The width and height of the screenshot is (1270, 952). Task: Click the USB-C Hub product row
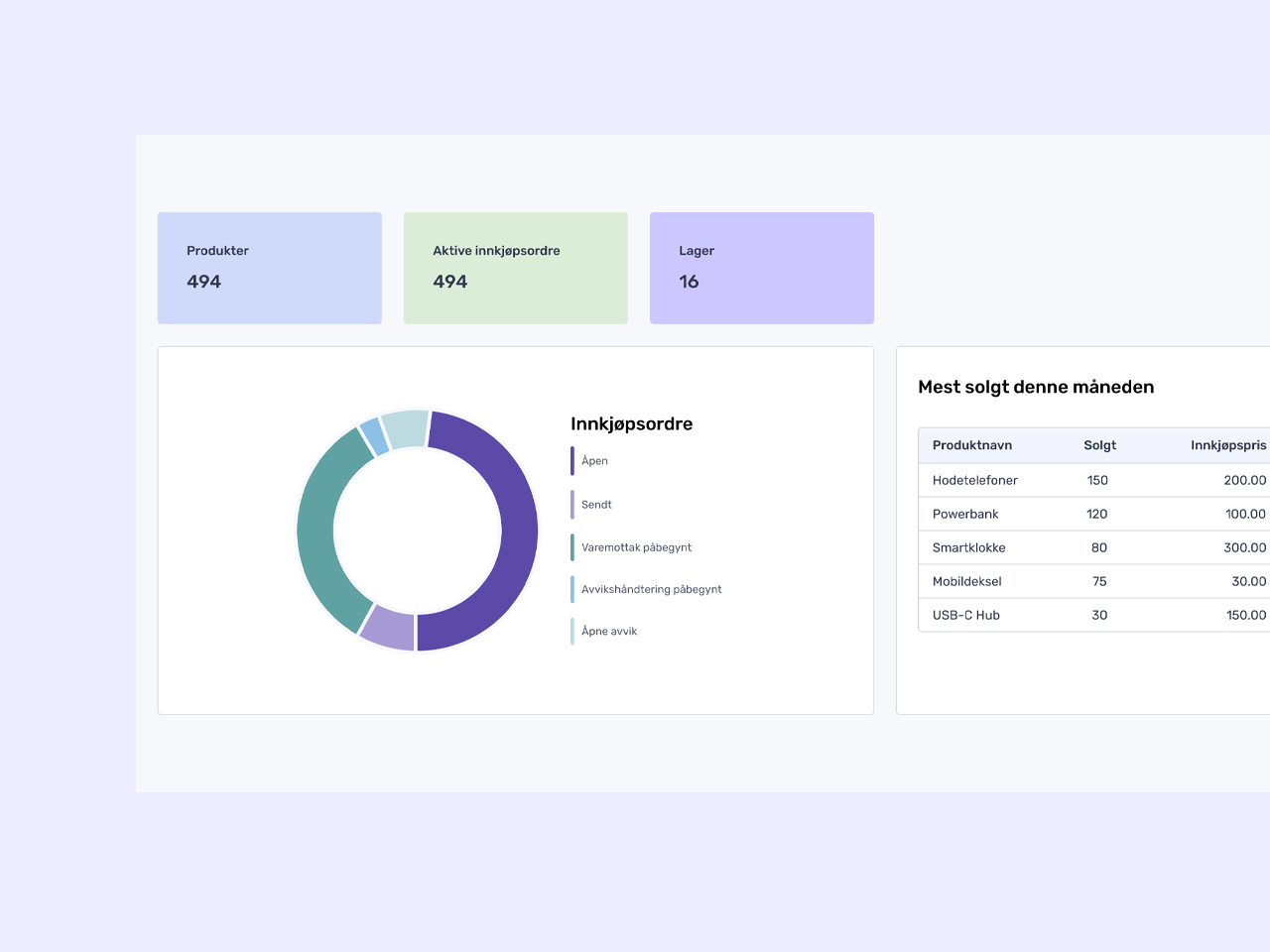(1091, 615)
